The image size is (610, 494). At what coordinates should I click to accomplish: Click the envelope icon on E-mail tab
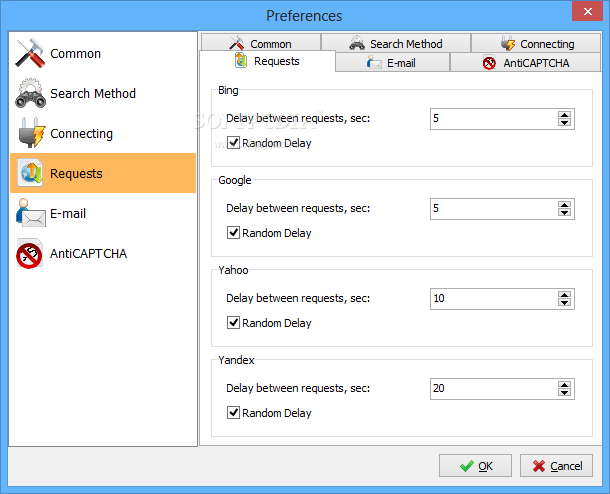click(374, 62)
